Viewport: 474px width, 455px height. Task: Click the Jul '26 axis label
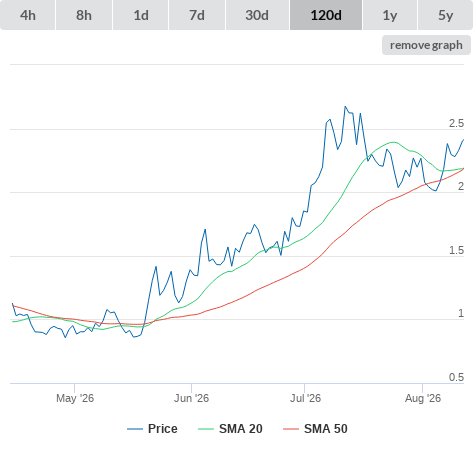(305, 398)
